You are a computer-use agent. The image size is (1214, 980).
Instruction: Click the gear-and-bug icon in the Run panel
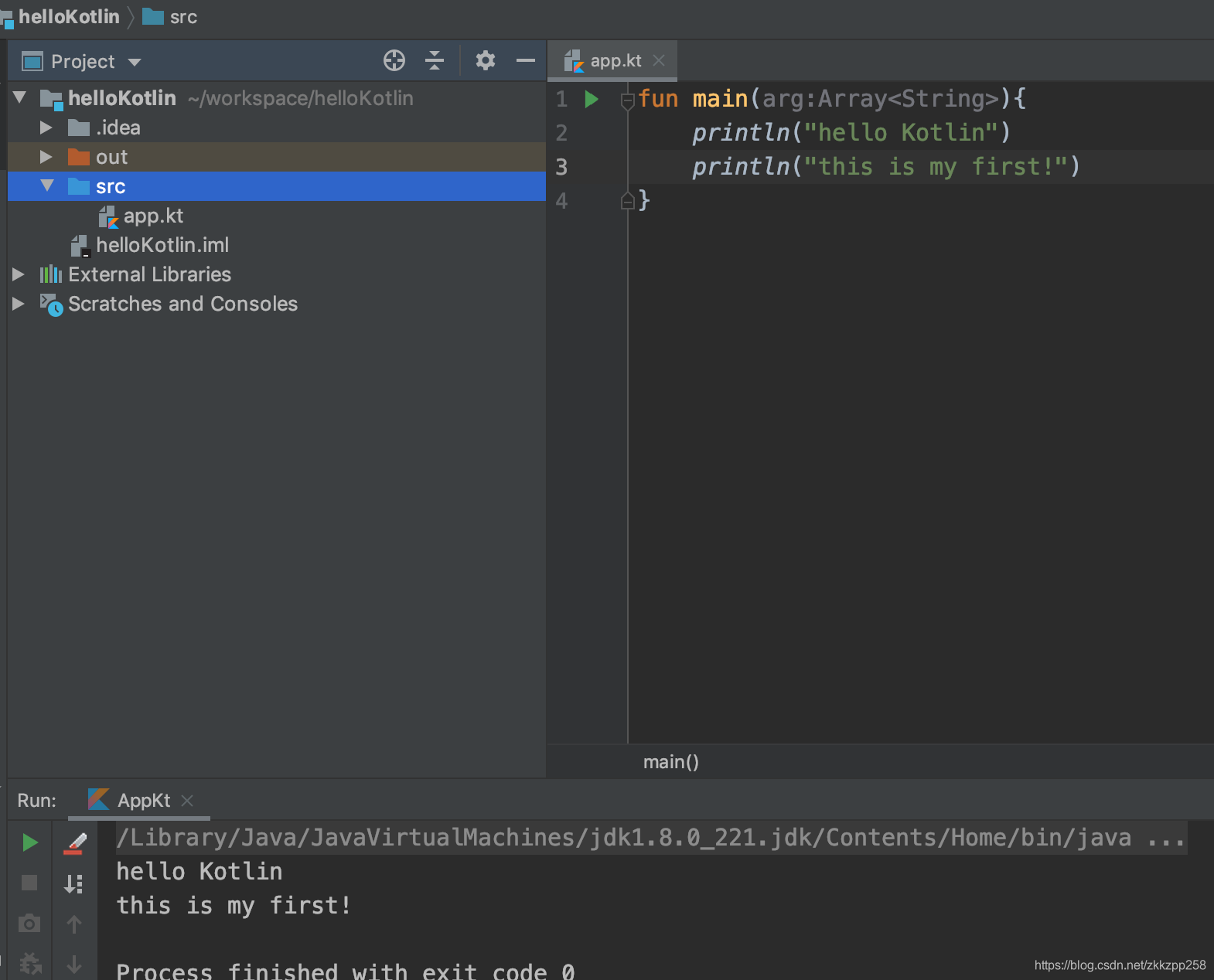[x=30, y=964]
